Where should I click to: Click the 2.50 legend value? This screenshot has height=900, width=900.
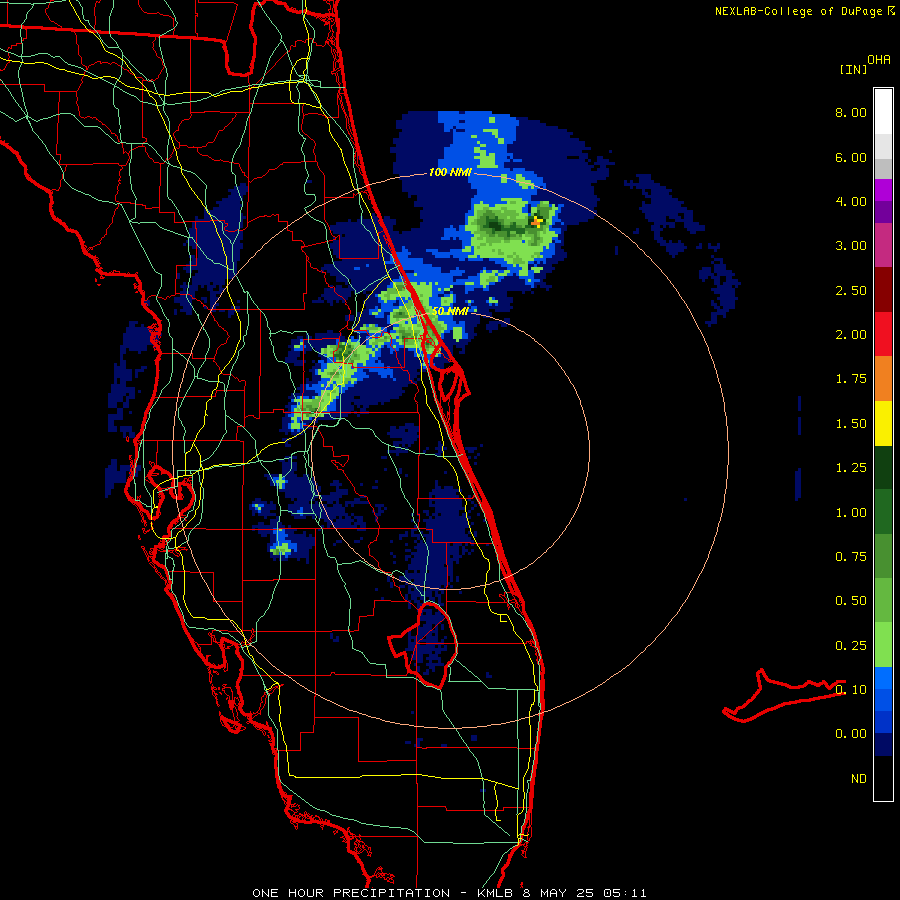click(851, 290)
